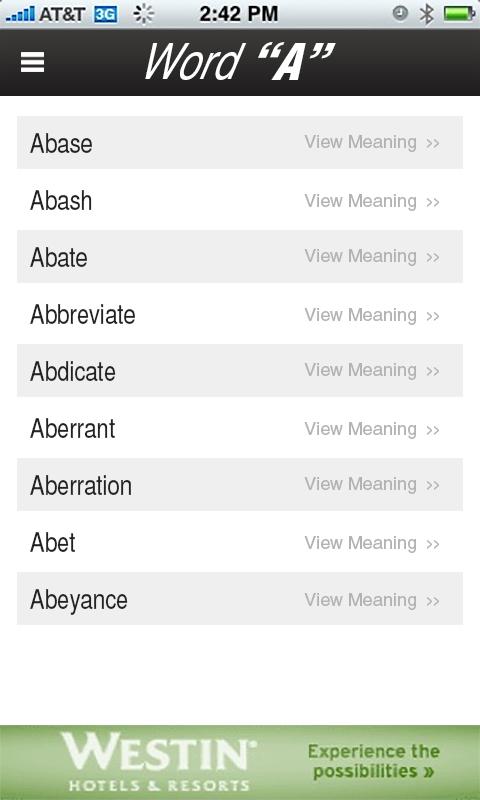The image size is (480, 800).
Task: Expand the Abash row double-chevron
Action: click(x=433, y=202)
